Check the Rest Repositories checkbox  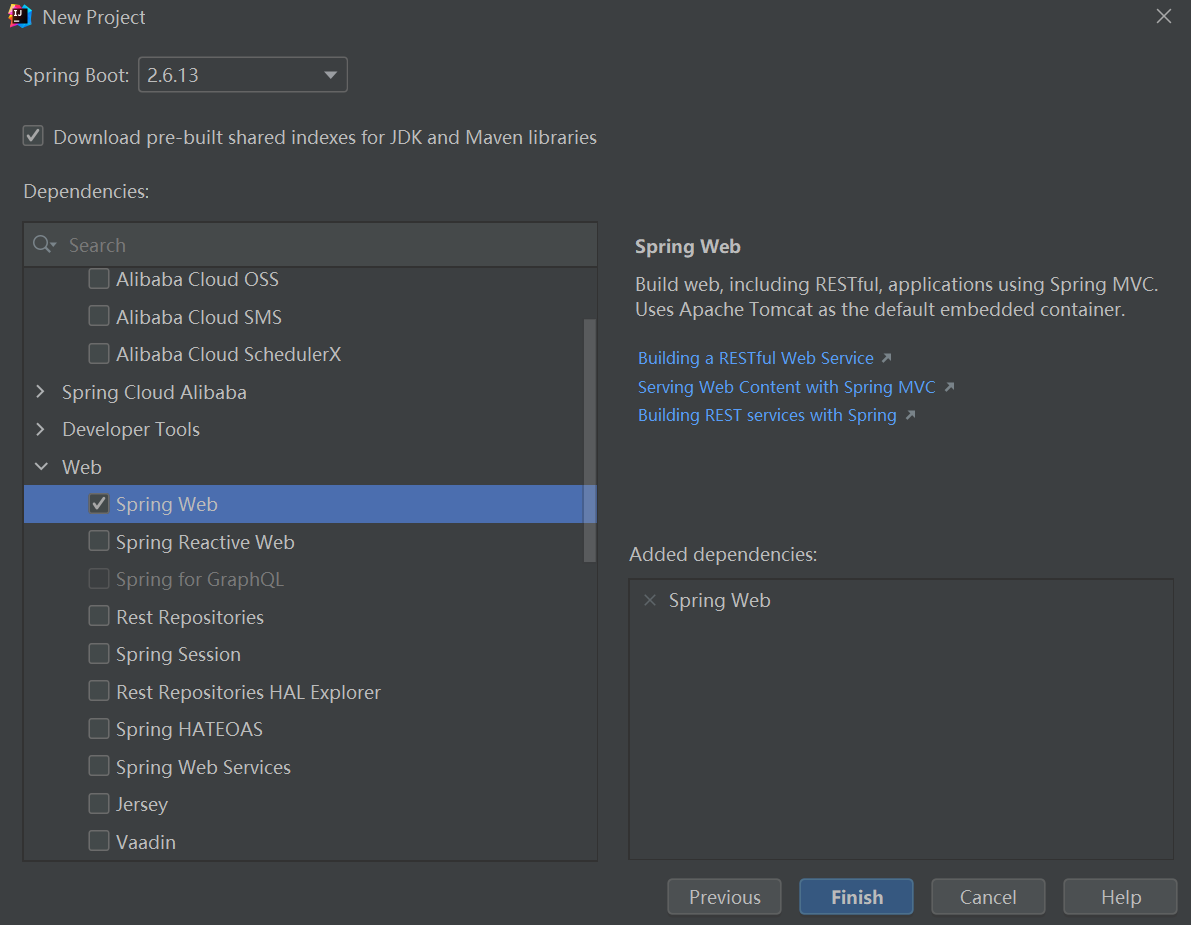(x=99, y=616)
